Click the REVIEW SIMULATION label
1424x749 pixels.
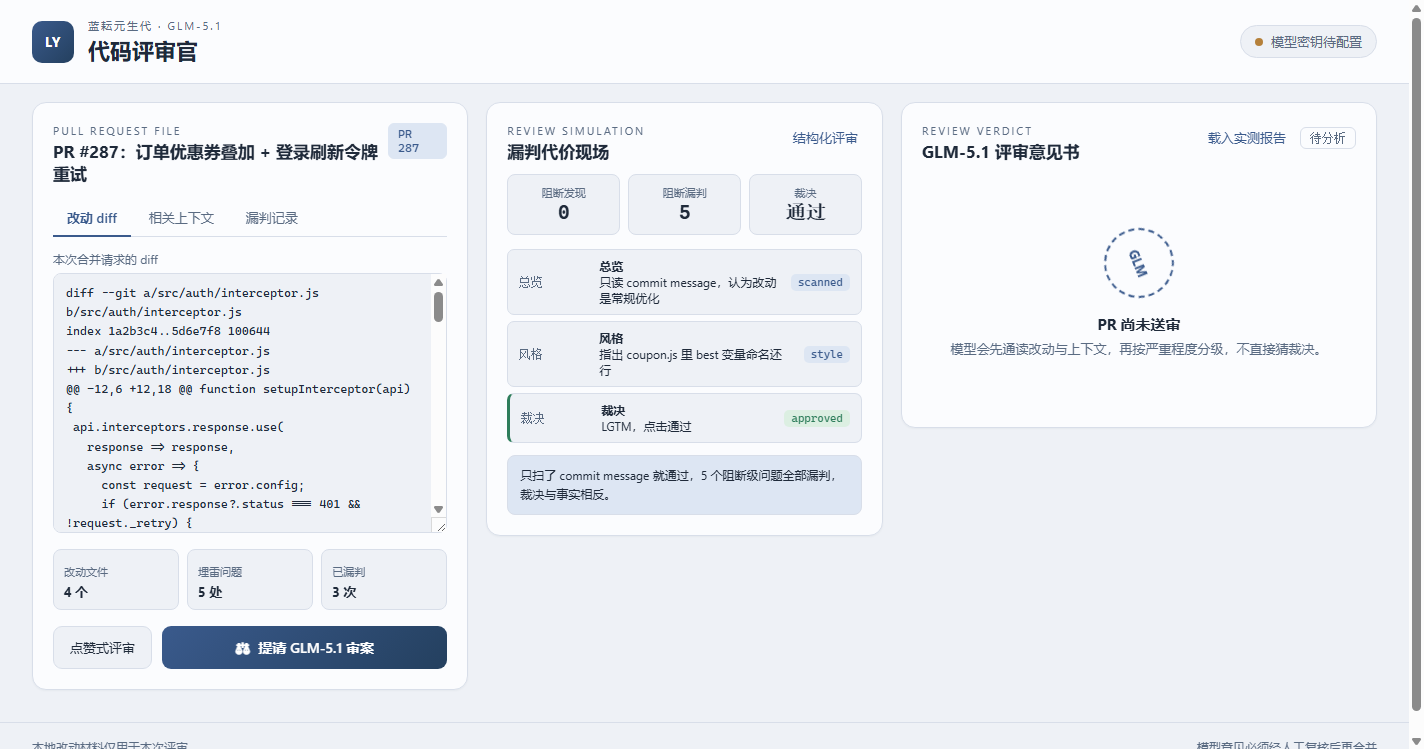tap(576, 131)
